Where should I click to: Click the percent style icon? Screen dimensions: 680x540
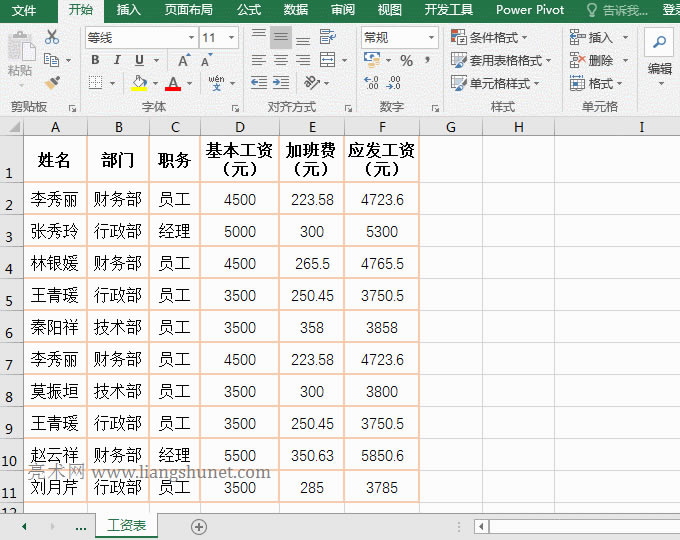pyautogui.click(x=406, y=61)
